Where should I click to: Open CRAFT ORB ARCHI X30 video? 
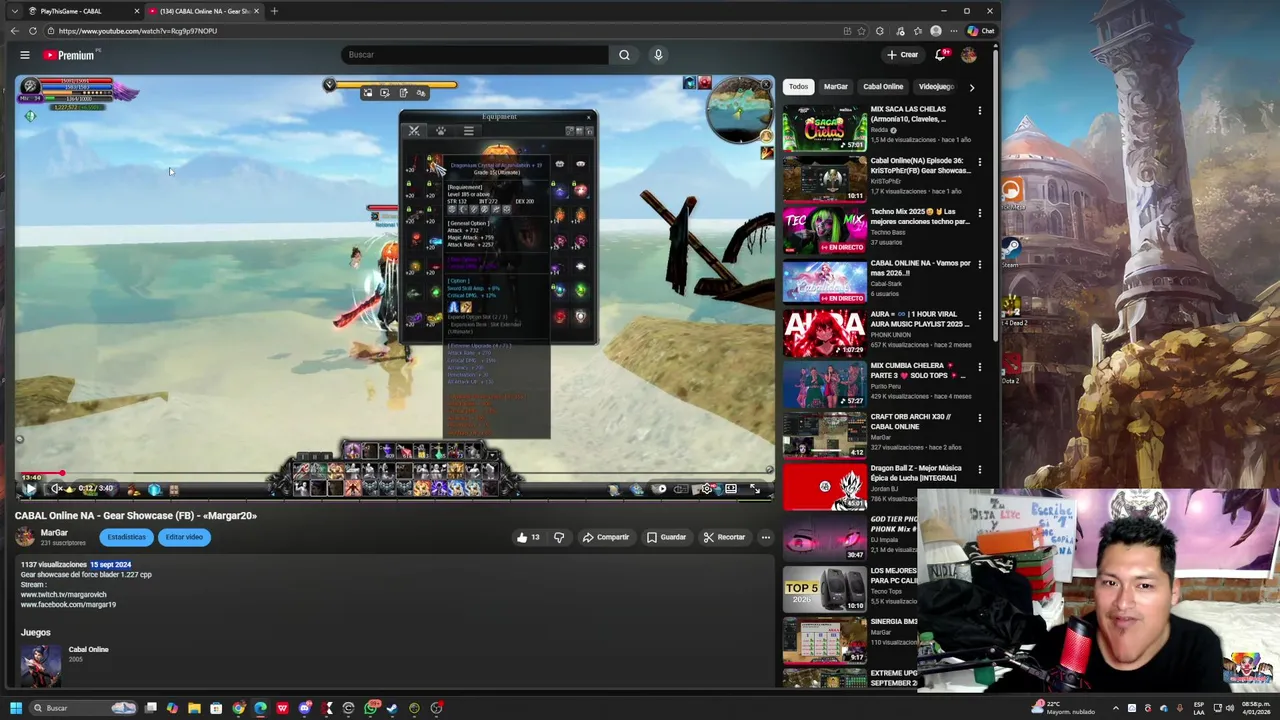pyautogui.click(x=825, y=435)
